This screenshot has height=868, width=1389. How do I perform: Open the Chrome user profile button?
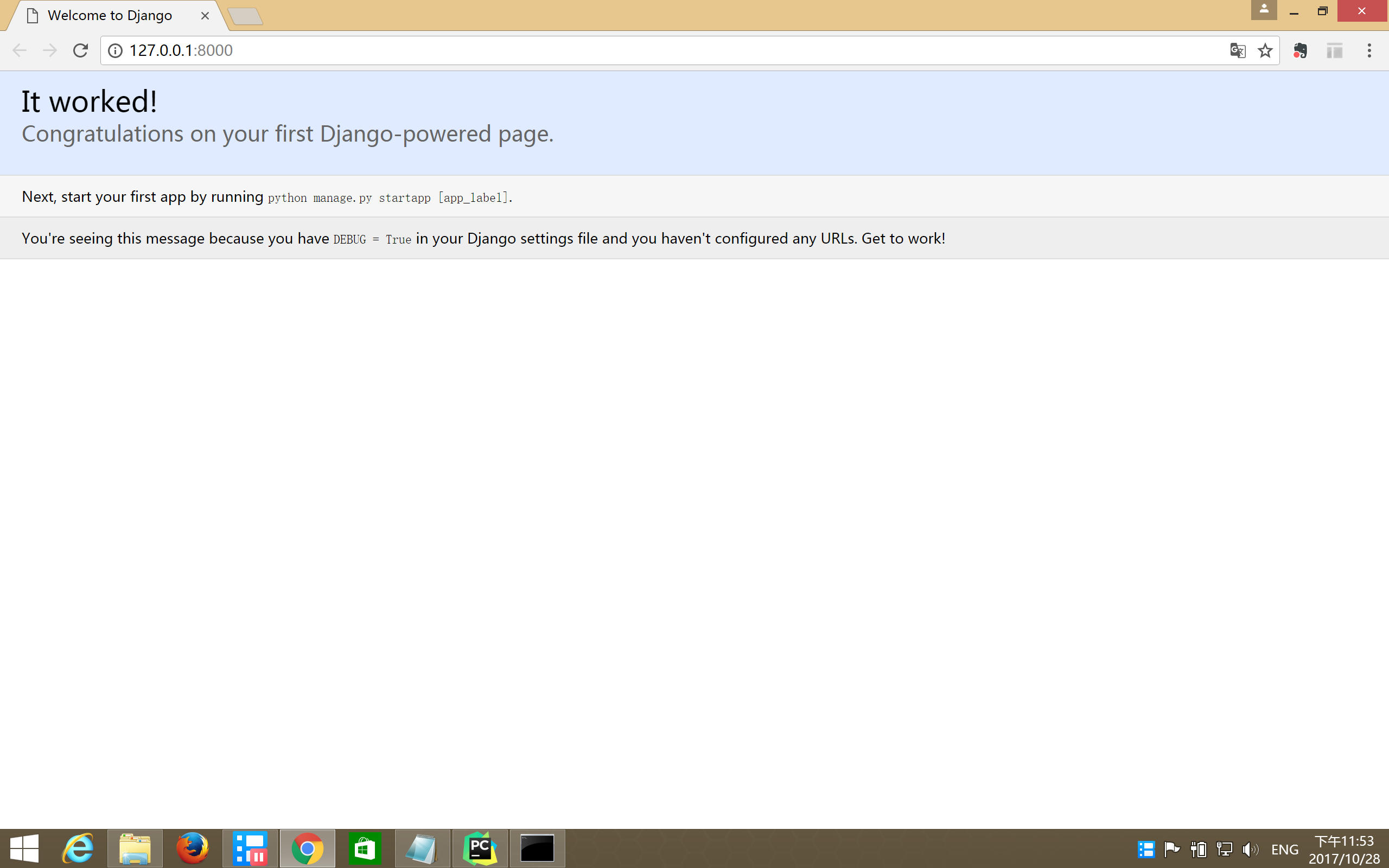point(1264,10)
